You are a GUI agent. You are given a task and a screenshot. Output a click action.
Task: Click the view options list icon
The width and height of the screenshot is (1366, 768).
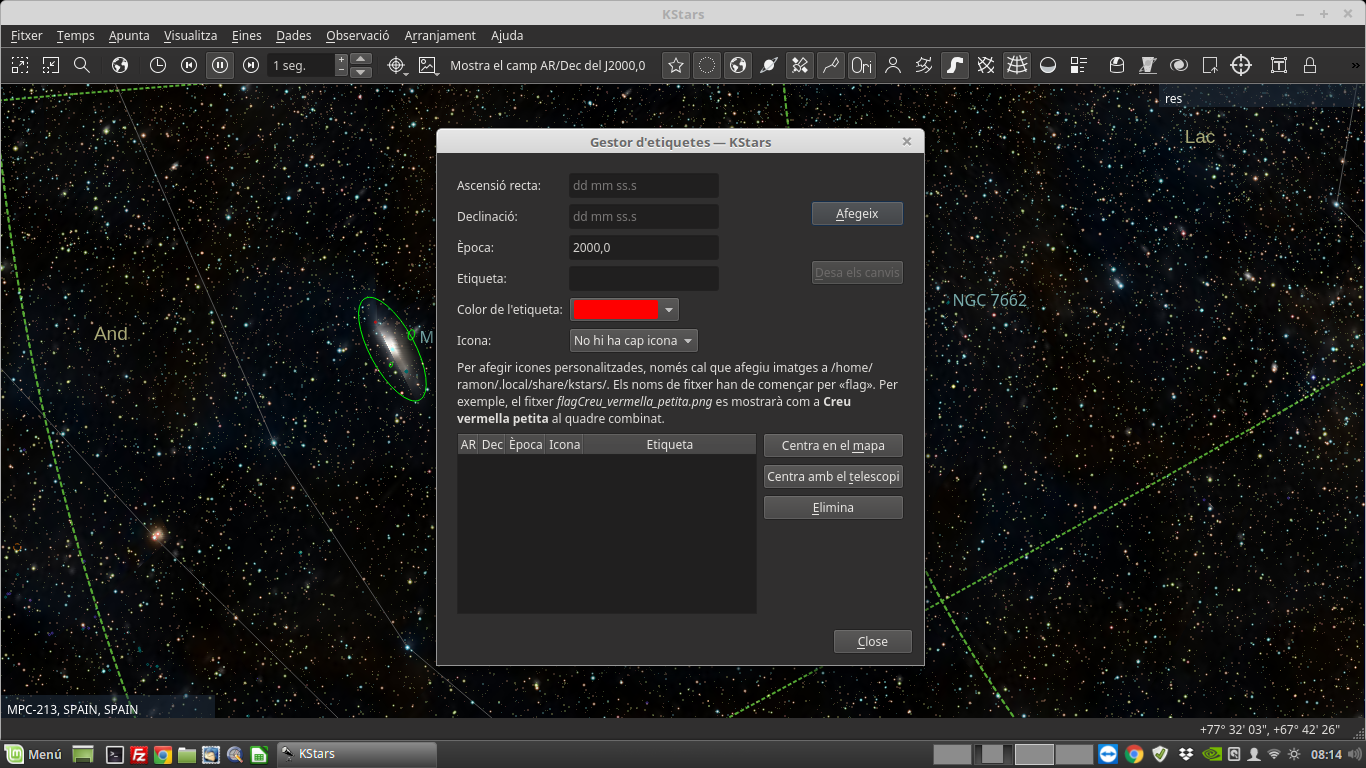(1079, 65)
